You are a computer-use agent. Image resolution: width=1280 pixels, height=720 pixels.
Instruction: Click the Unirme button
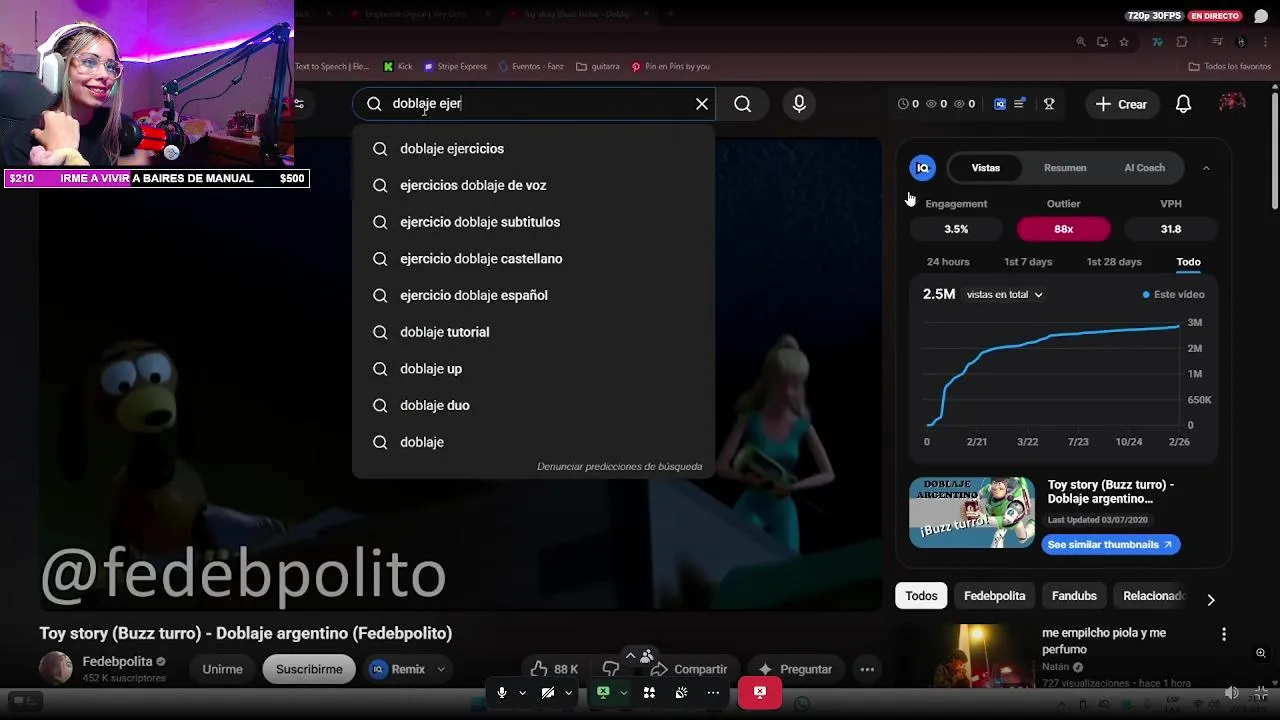[x=222, y=669]
